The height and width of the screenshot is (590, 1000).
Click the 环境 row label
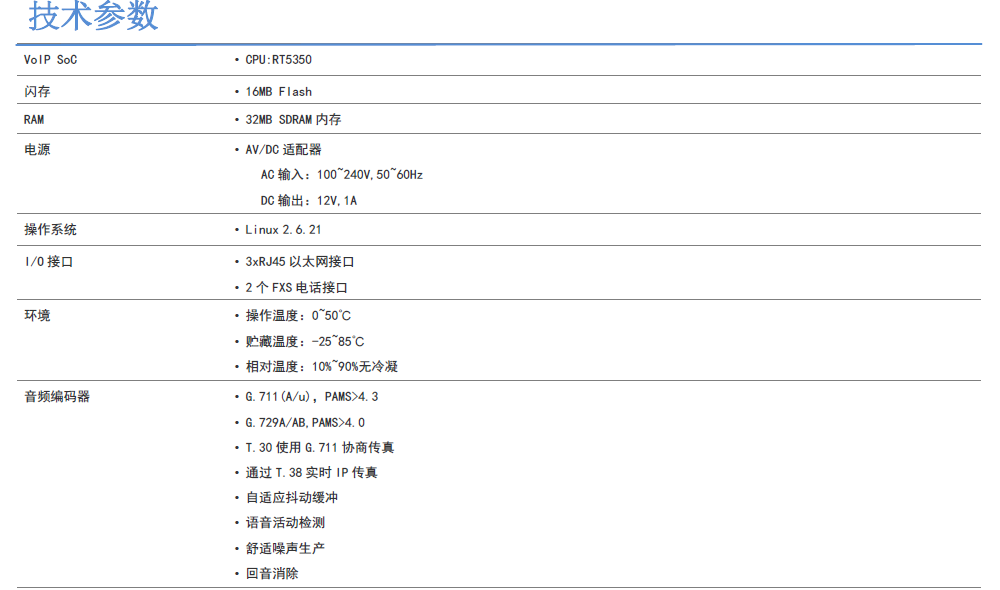tap(37, 316)
